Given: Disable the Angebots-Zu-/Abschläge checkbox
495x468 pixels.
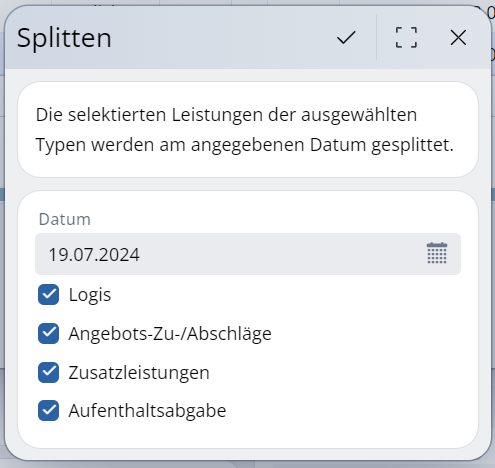Looking at the screenshot, I should click(48, 333).
